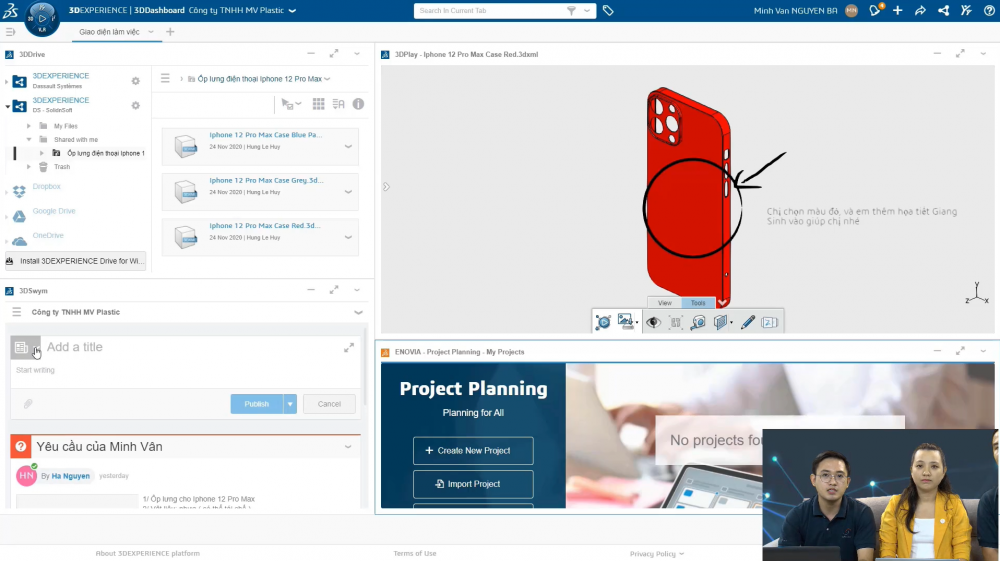
Task: Click the capture image icon in 3DPlay toolbar
Action: [x=626, y=322]
